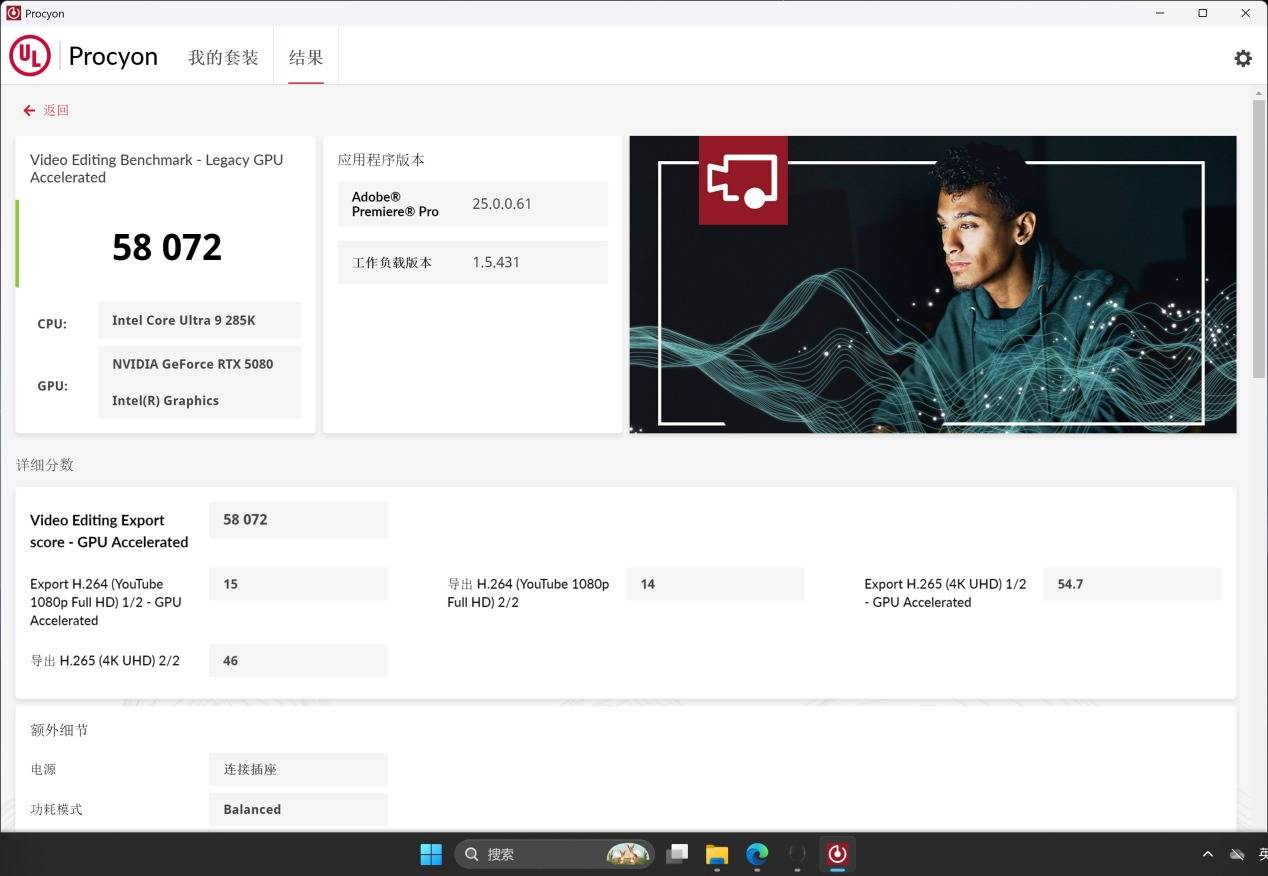Screen dimensions: 1268x876
Task: Click the Procyon icon in the taskbar
Action: (x=837, y=854)
